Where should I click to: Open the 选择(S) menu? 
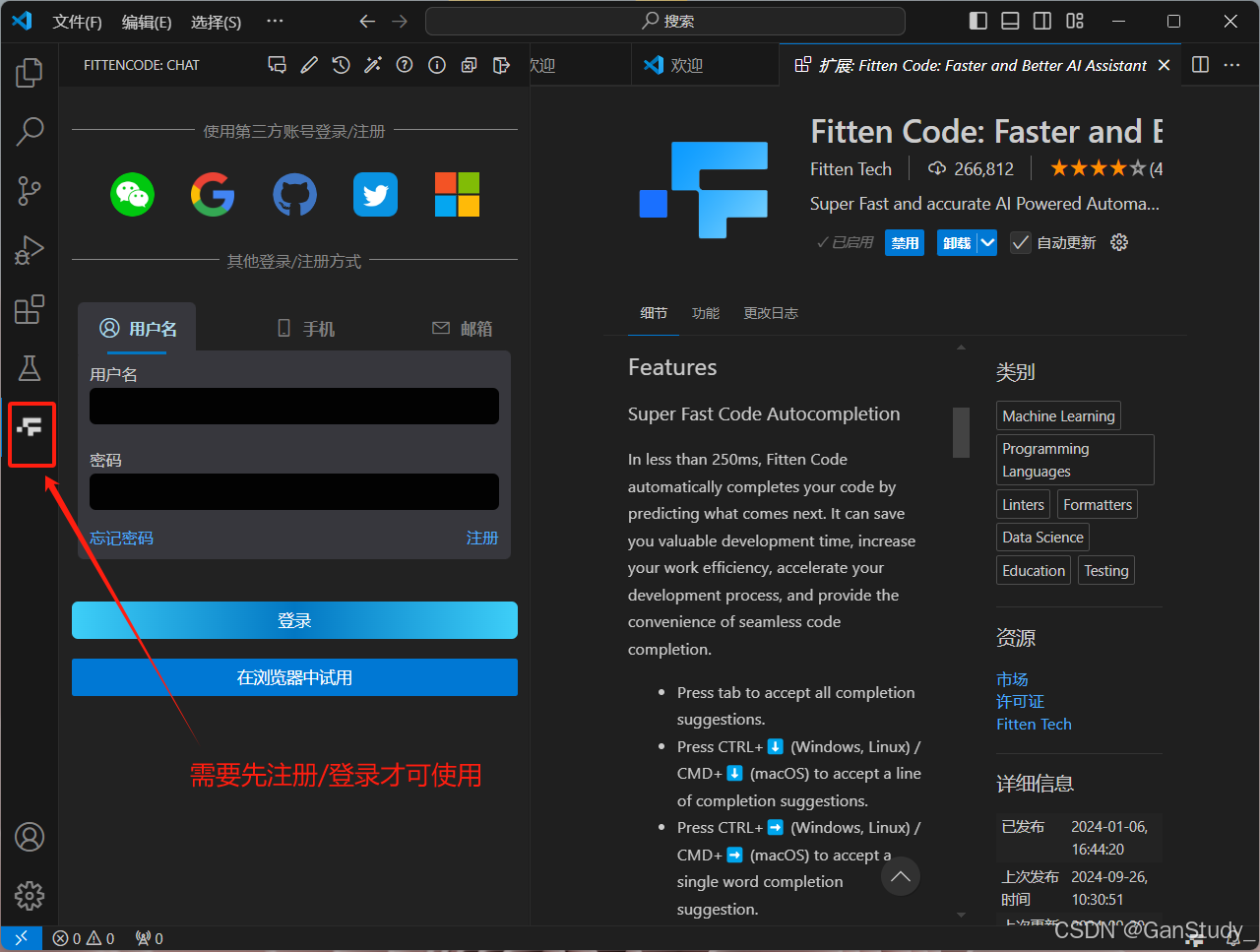tap(216, 22)
